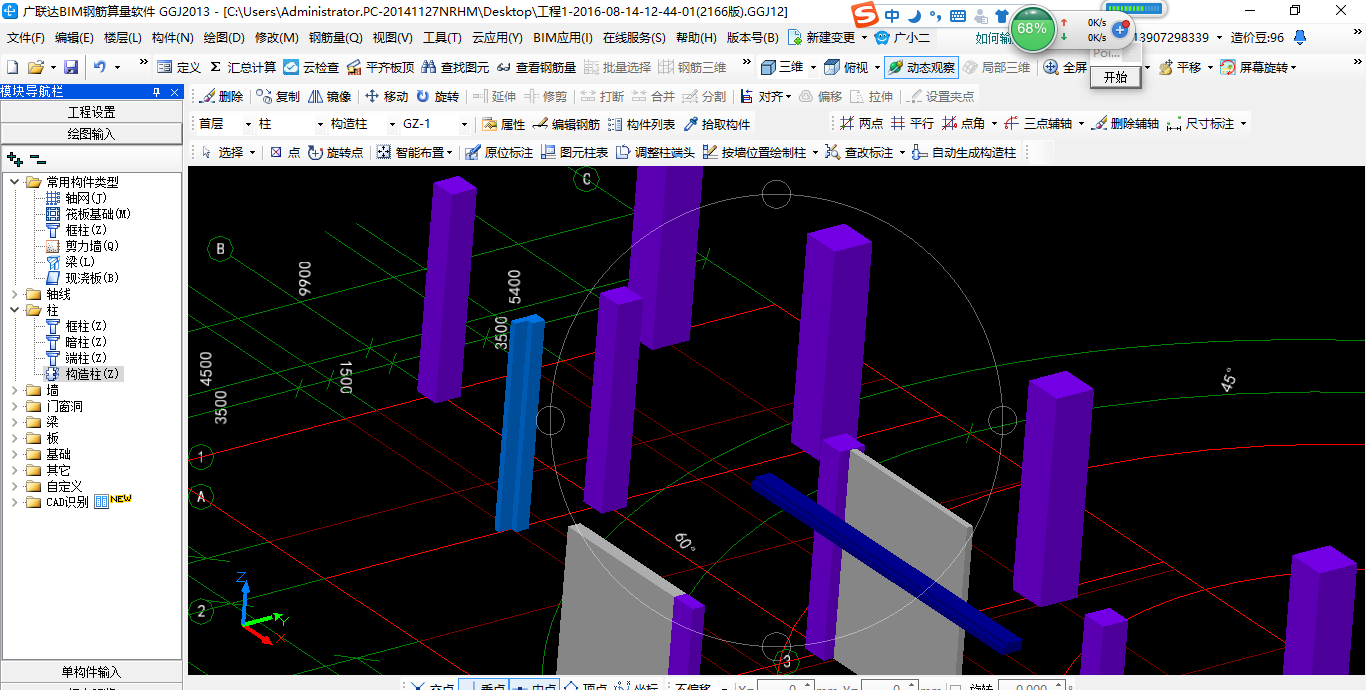1366x690 pixels.
Task: Expand the 基础 tree node
Action: click(14, 454)
